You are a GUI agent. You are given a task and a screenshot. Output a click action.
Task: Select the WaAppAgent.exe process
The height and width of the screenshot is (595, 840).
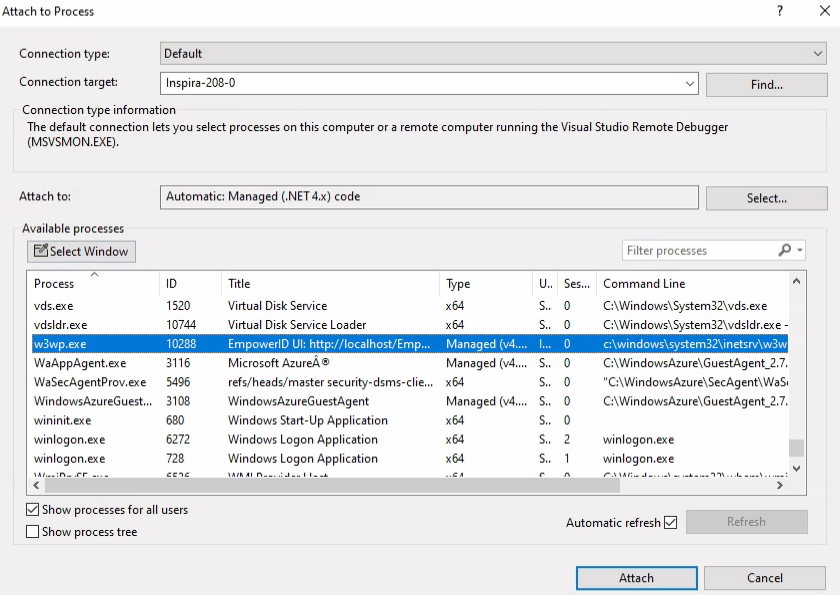click(410, 363)
